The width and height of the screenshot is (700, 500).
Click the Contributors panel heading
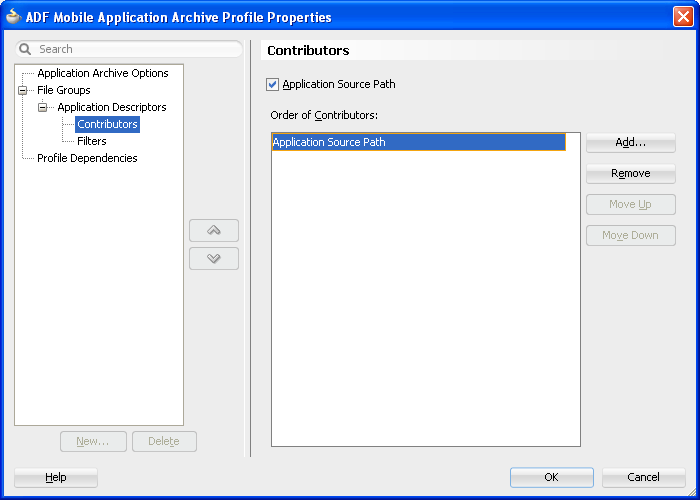(x=308, y=50)
